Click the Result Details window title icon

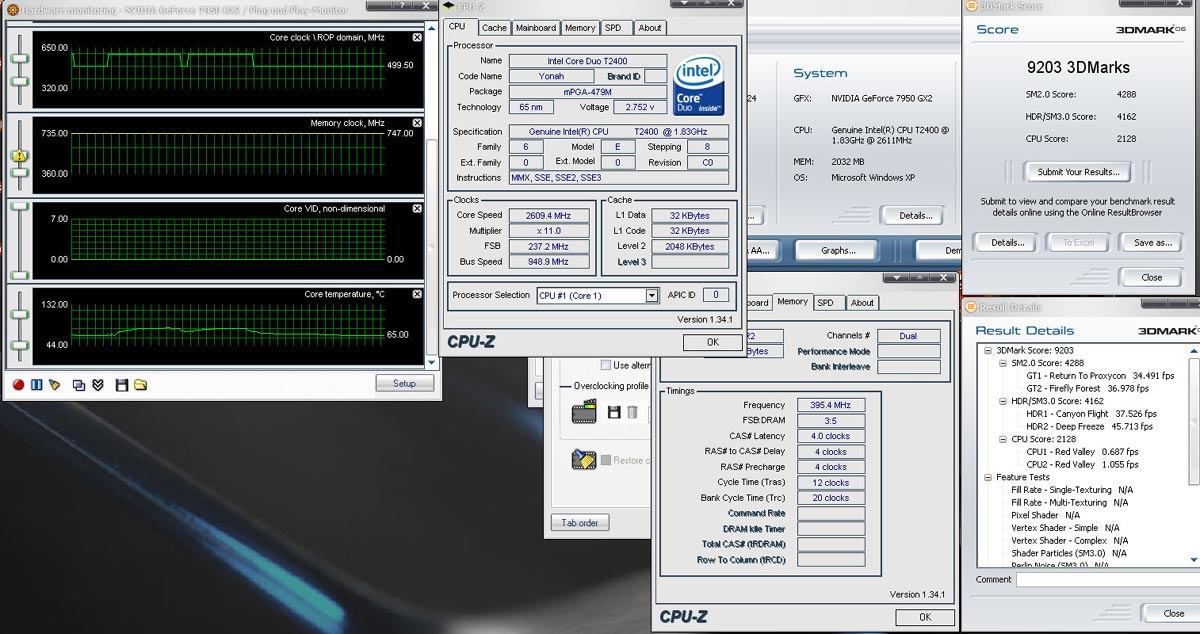click(969, 306)
